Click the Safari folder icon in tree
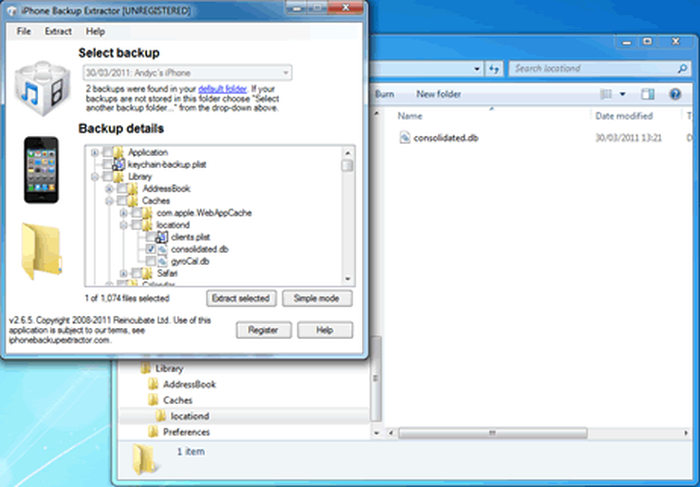The image size is (700, 487). coord(147,273)
